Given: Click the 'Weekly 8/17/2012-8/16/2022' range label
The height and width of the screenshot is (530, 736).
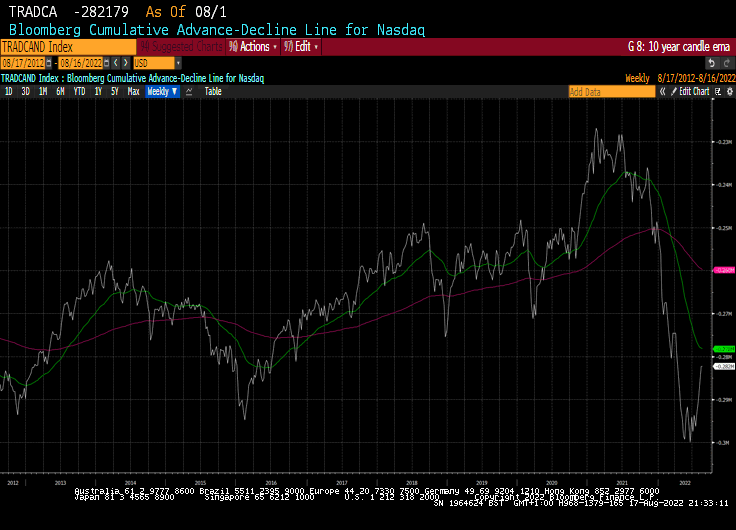Looking at the screenshot, I should (x=680, y=78).
